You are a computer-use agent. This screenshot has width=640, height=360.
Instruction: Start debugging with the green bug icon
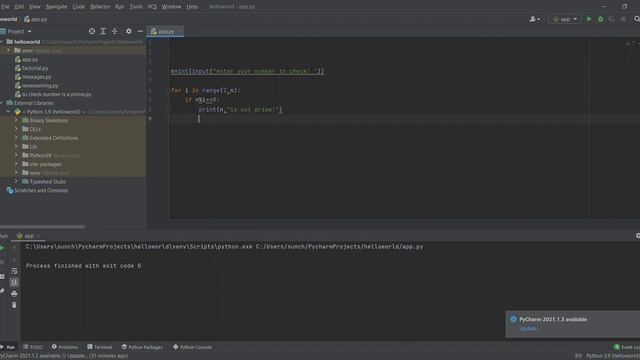tap(600, 19)
